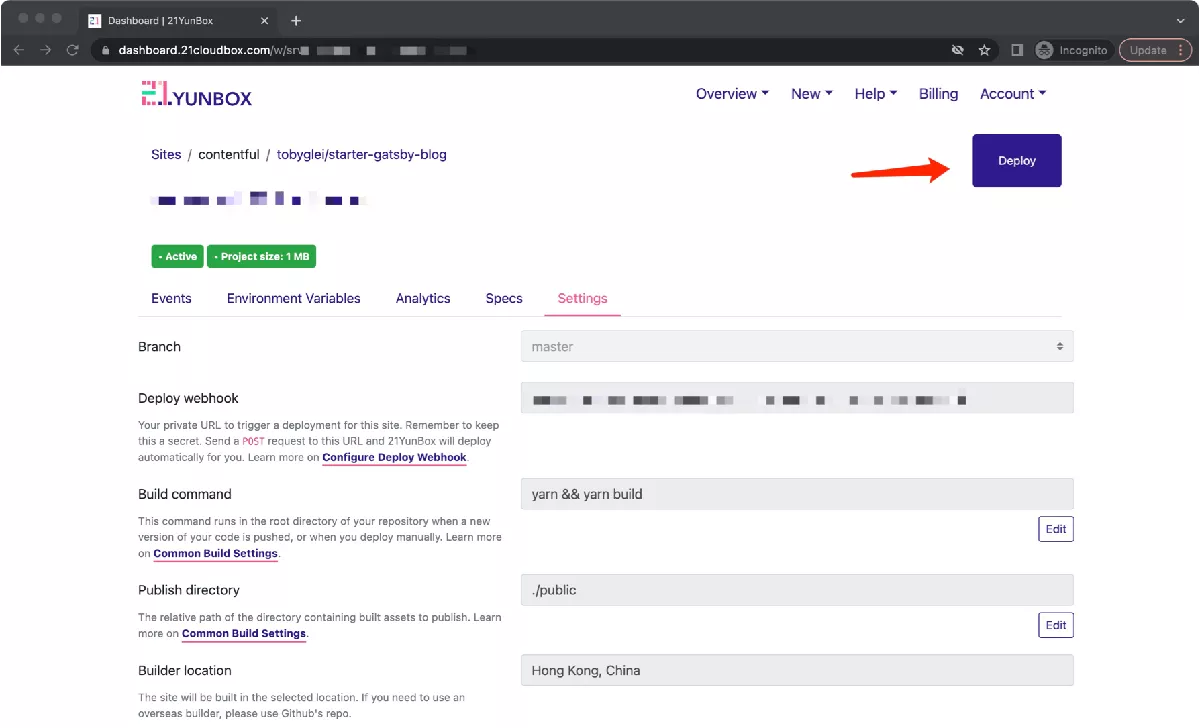Bookmark this page with star icon
The width and height of the screenshot is (1200, 728).
984,50
